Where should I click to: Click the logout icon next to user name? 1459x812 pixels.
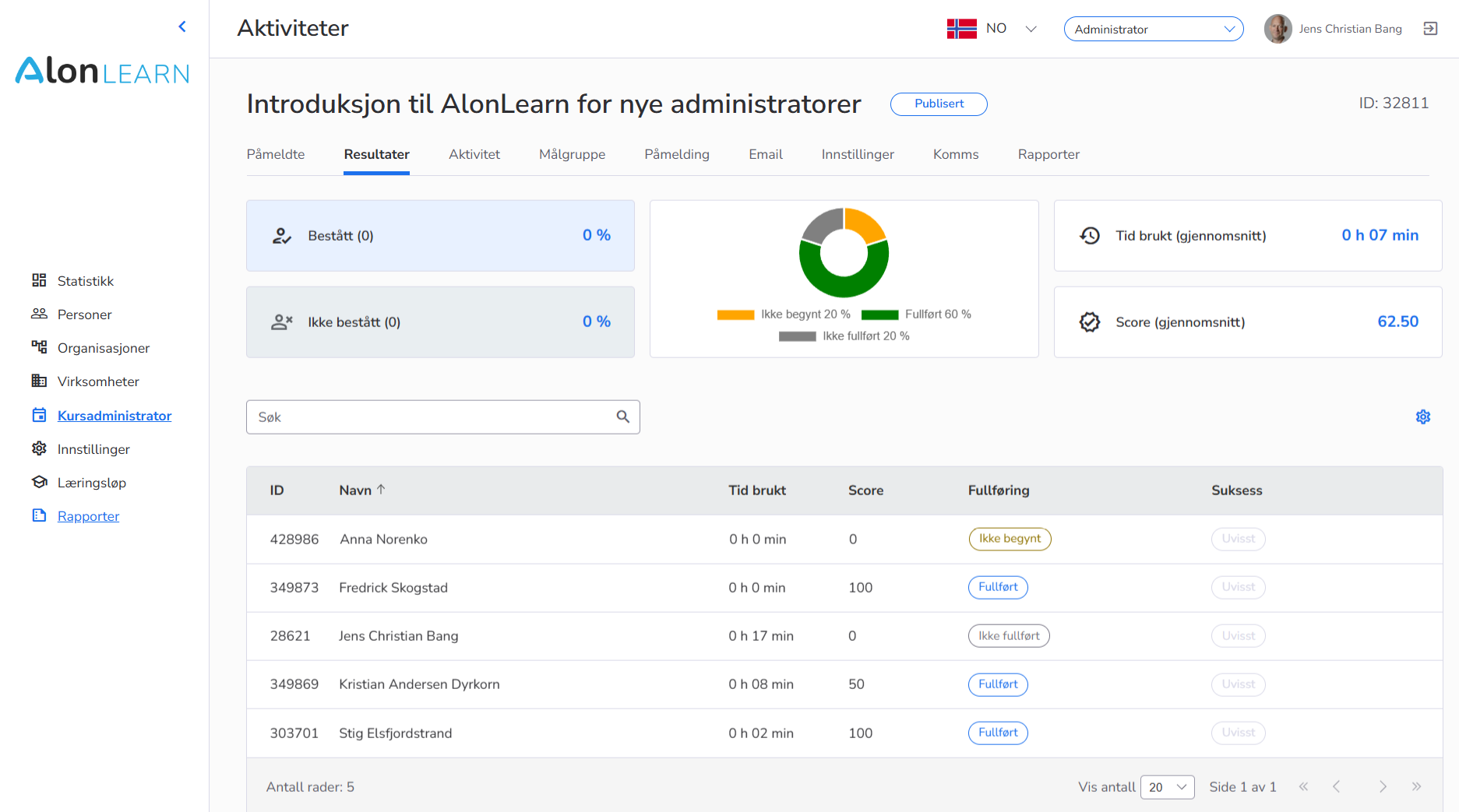click(1430, 29)
